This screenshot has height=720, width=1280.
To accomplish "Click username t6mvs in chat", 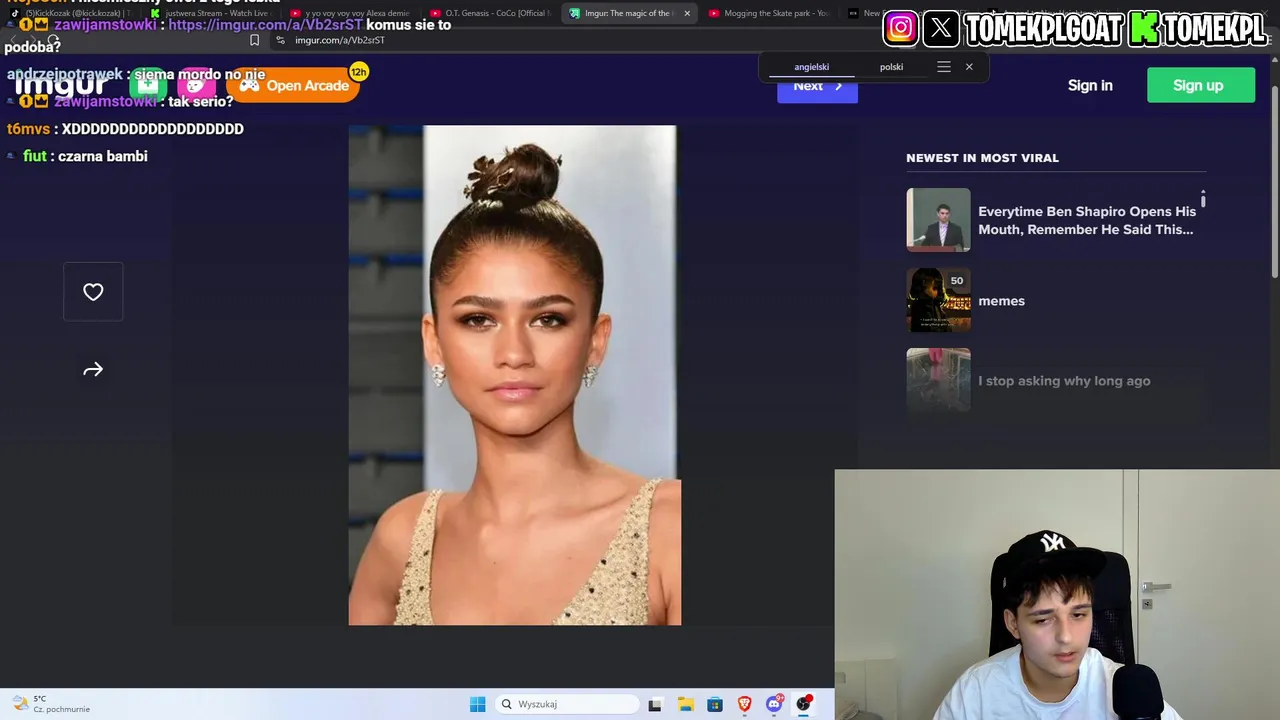I will pyautogui.click(x=28, y=129).
